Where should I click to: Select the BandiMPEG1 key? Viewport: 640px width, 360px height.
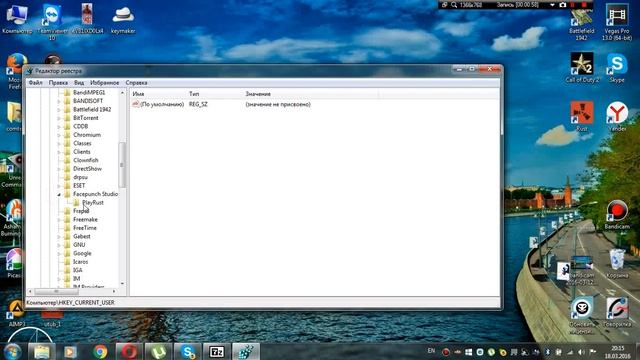pyautogui.click(x=89, y=93)
